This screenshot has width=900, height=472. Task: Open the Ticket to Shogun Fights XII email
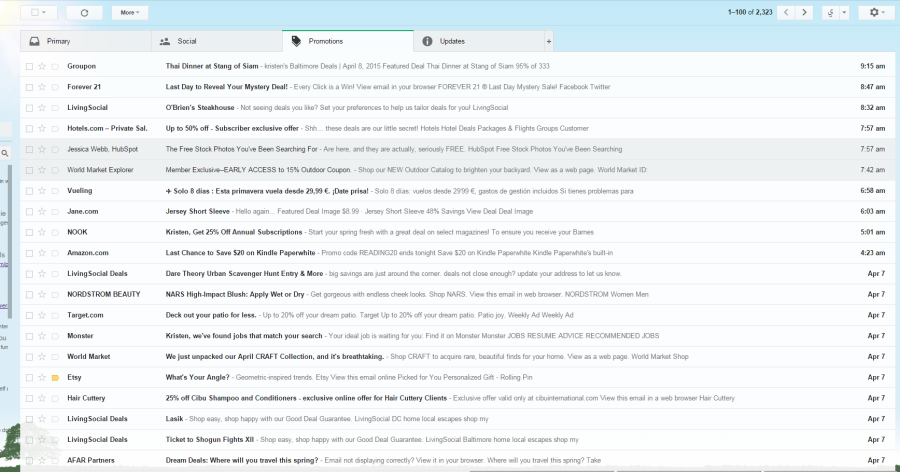pos(210,439)
